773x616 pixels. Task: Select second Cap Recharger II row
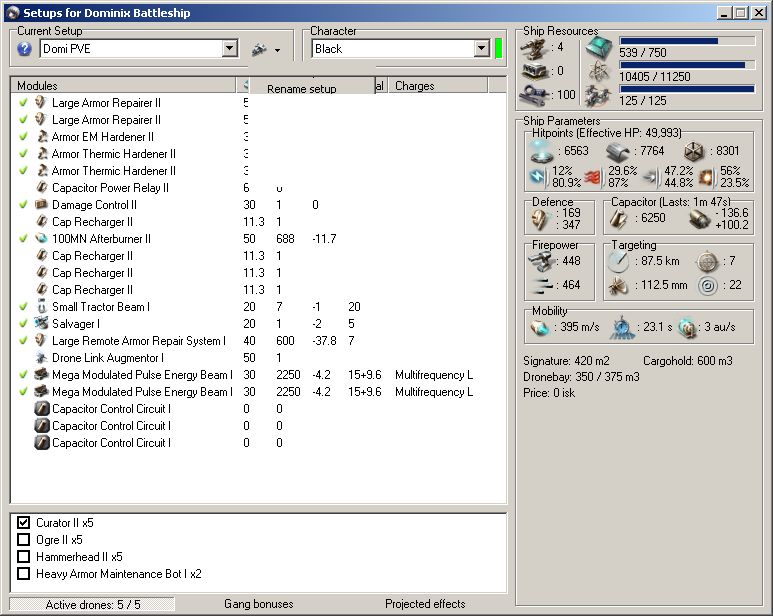258,256
